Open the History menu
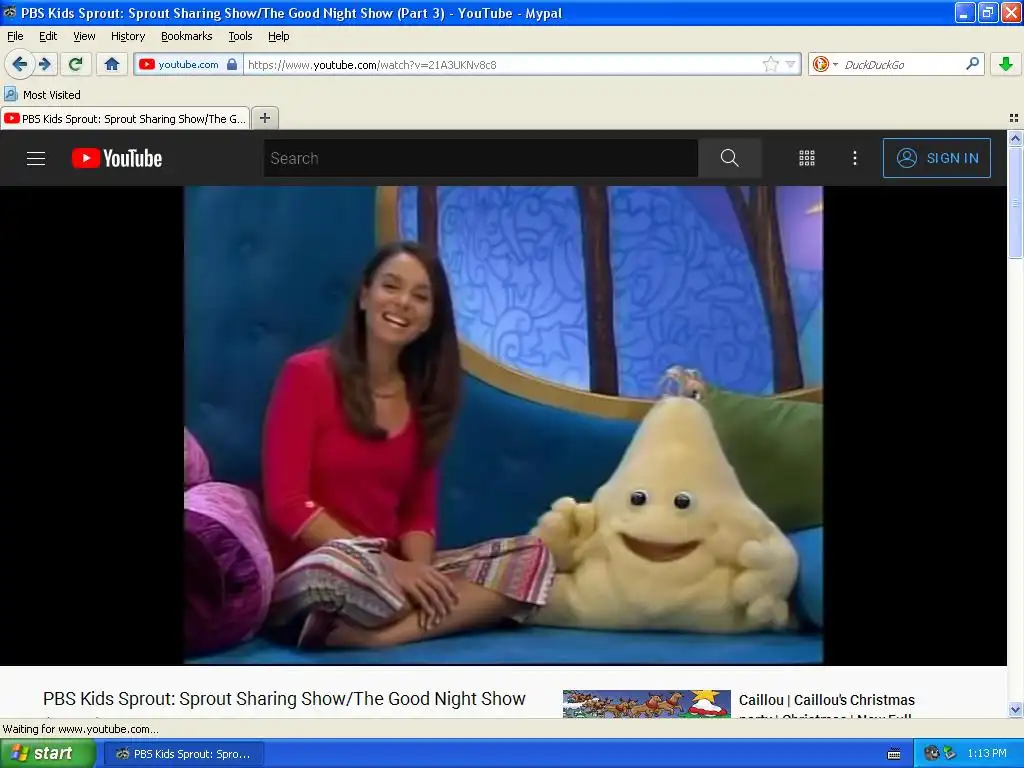Image resolution: width=1024 pixels, height=768 pixels. coord(127,36)
